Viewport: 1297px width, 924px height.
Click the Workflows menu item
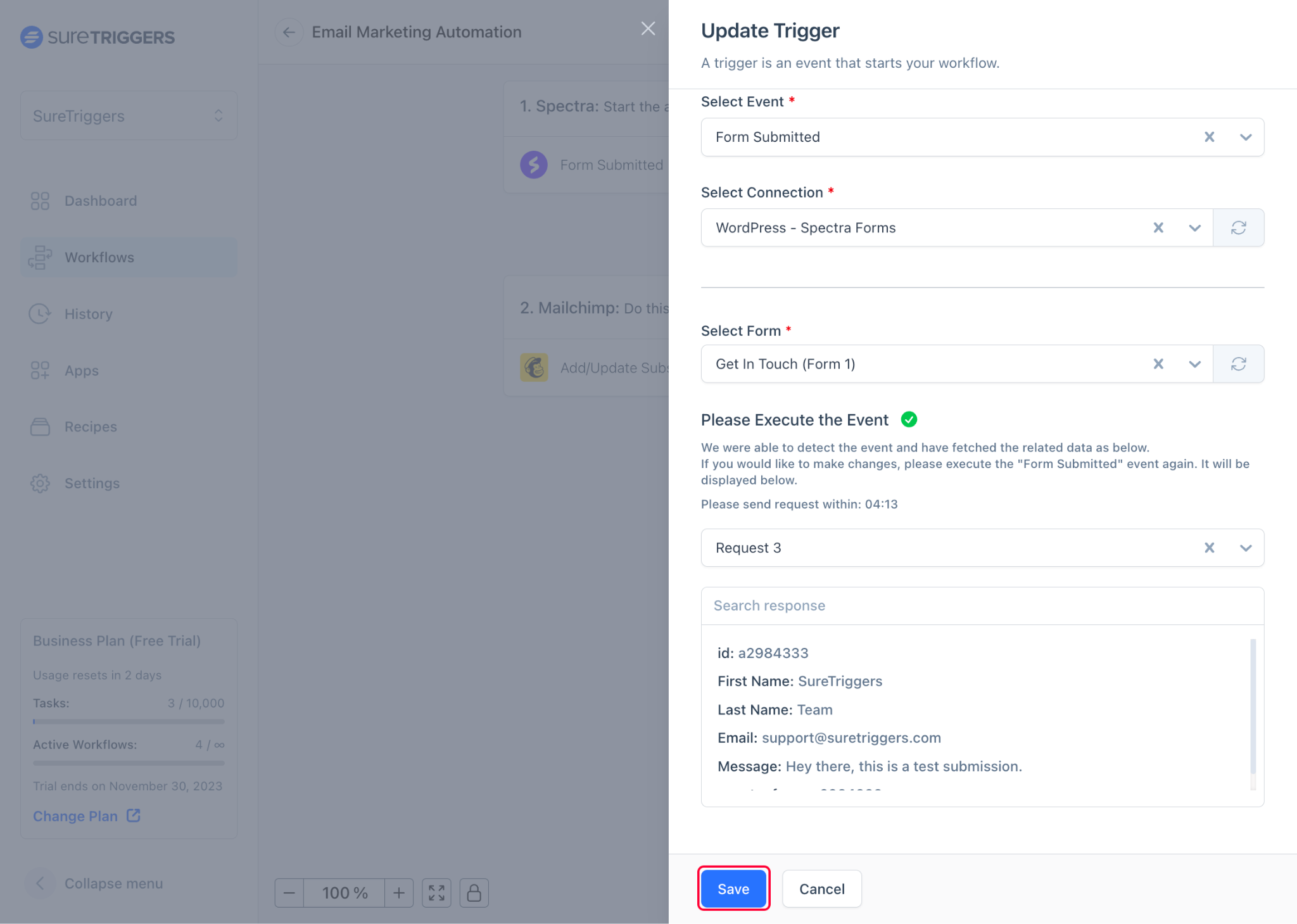click(x=100, y=257)
